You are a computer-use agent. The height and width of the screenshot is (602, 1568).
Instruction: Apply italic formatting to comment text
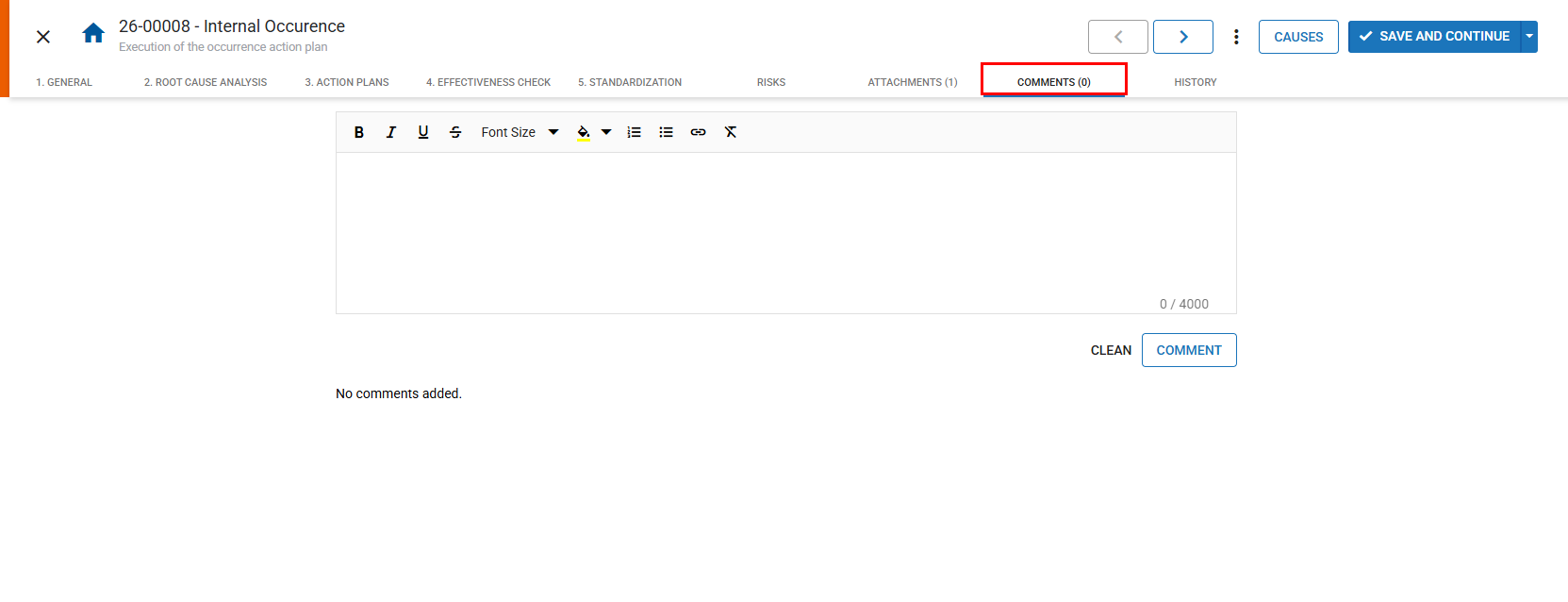[391, 133]
